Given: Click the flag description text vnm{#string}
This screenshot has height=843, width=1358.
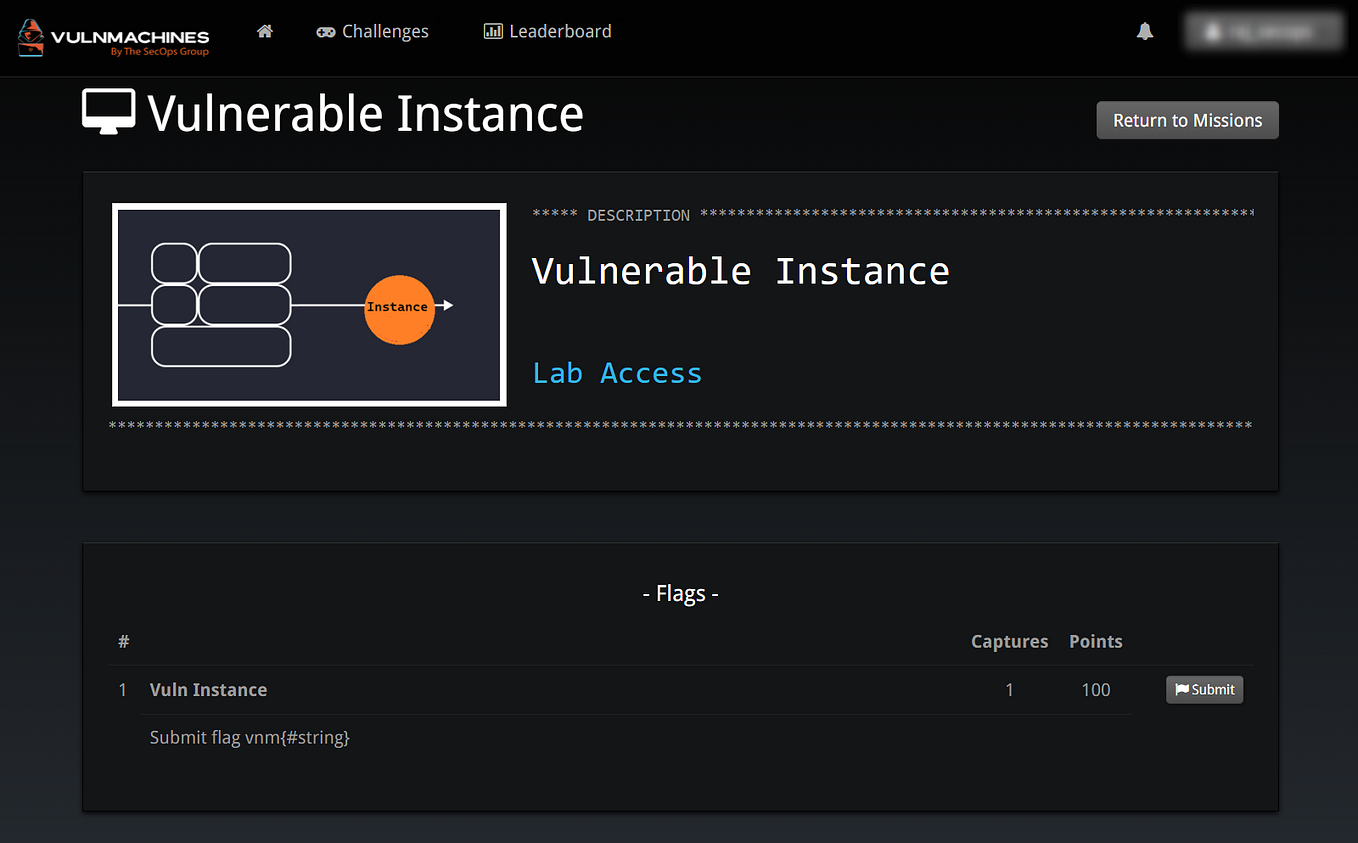Looking at the screenshot, I should pyautogui.click(x=249, y=737).
